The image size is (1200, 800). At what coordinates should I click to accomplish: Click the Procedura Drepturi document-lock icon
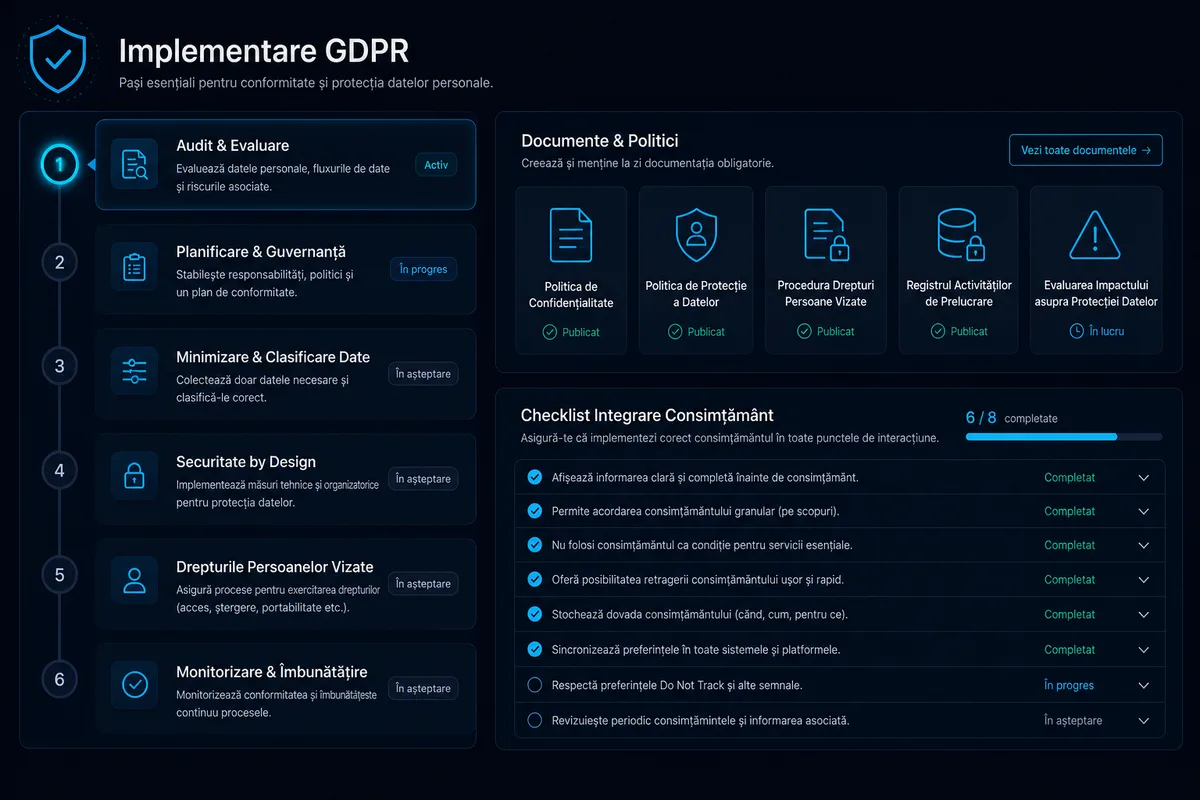(826, 234)
